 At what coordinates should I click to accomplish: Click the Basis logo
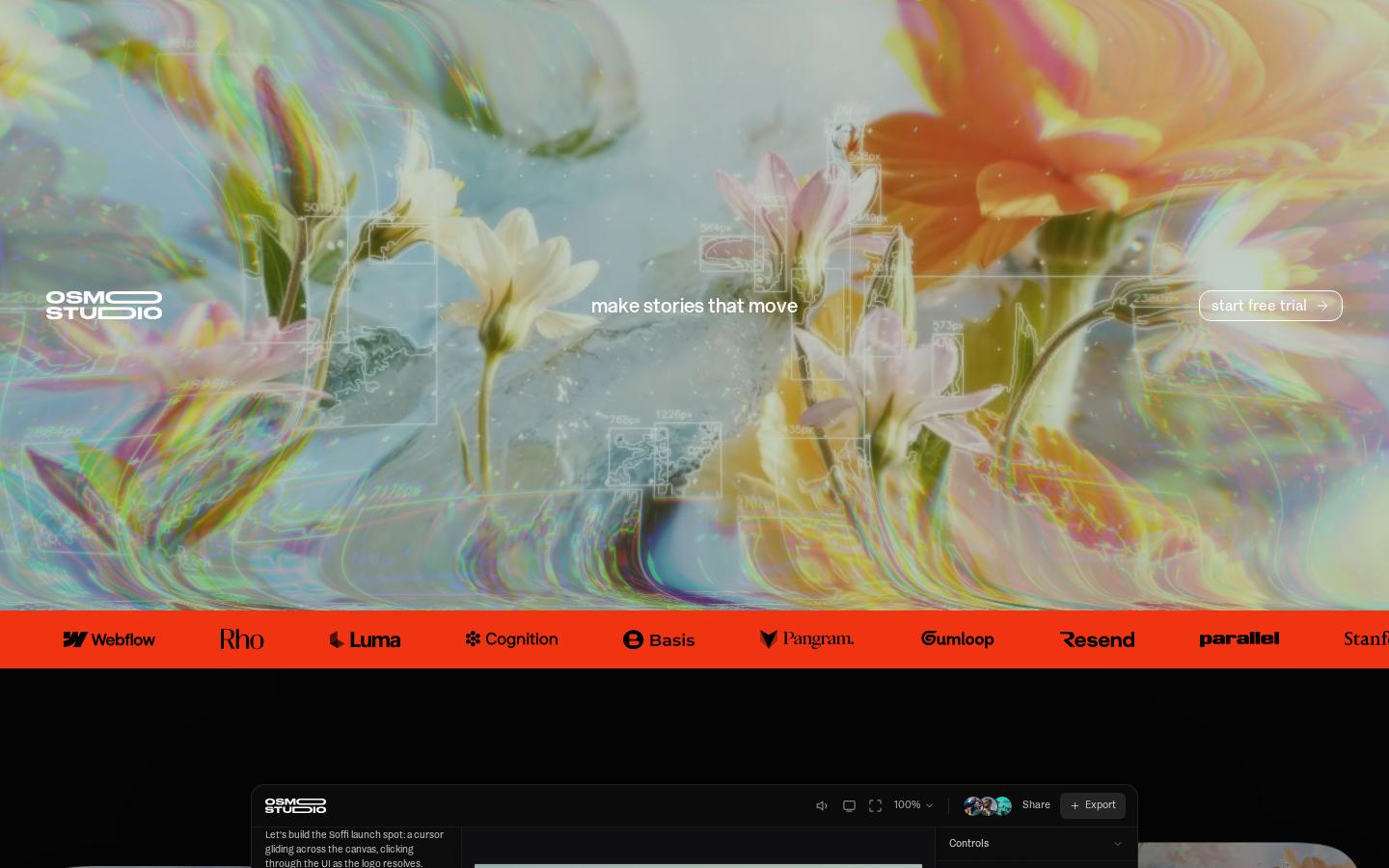[659, 639]
